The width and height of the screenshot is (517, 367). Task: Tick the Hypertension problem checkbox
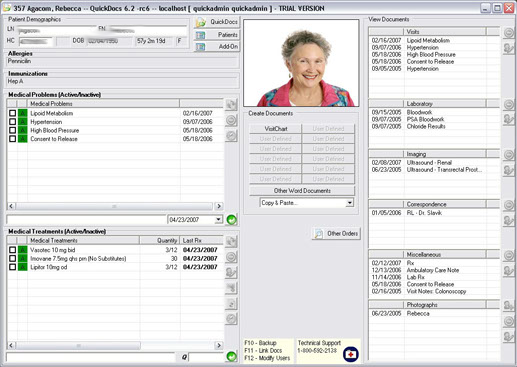12,122
